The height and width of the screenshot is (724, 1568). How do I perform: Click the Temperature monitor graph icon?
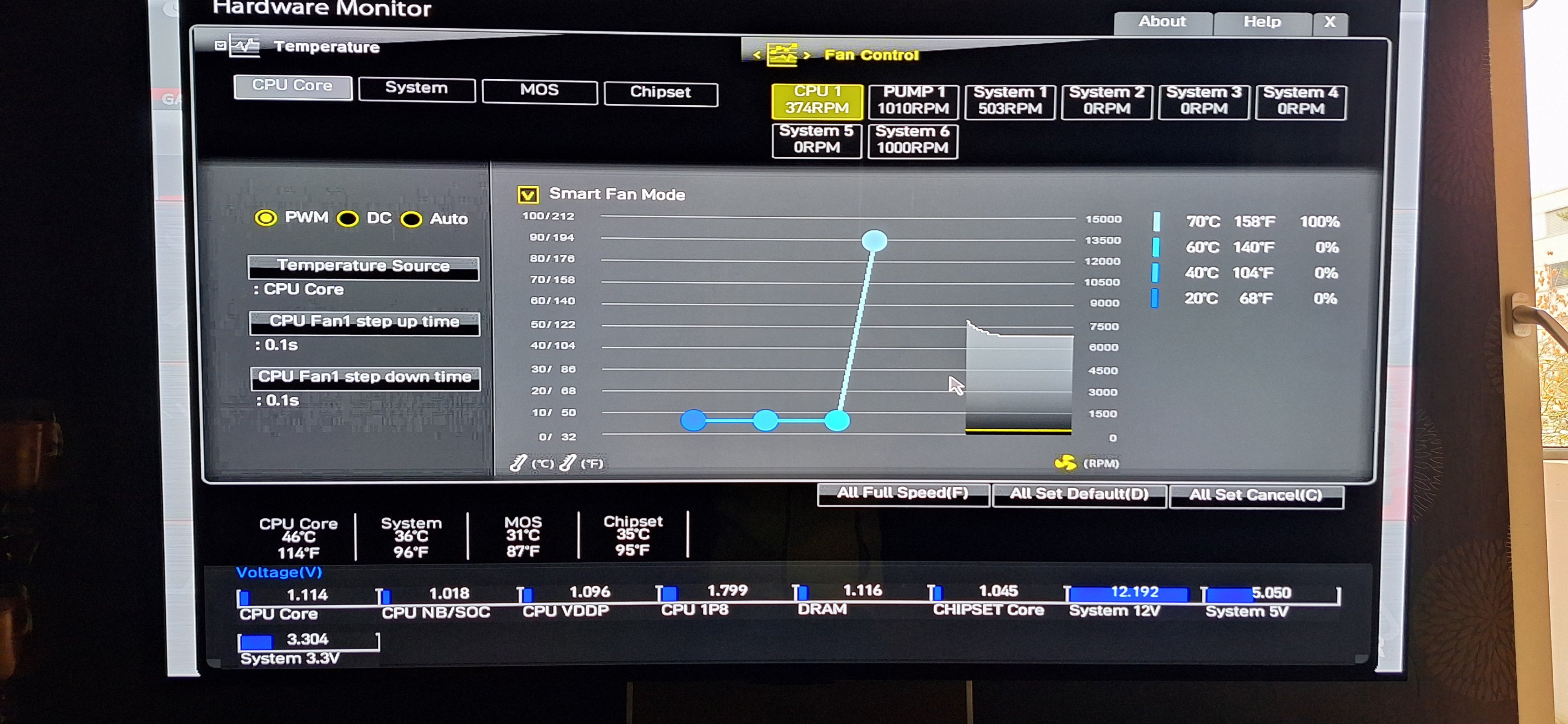coord(245,46)
